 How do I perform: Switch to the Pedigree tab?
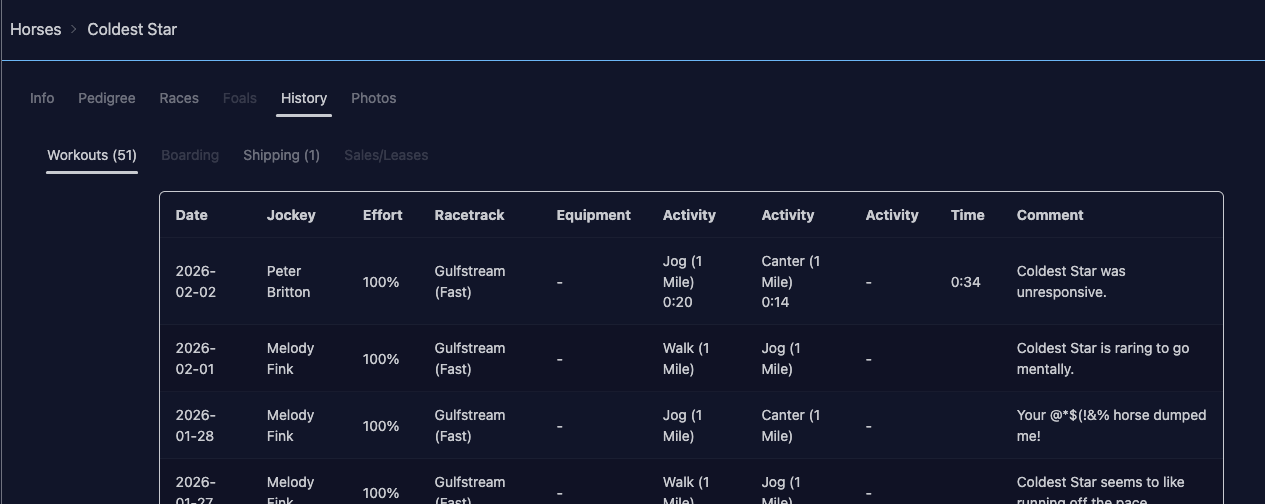click(107, 98)
